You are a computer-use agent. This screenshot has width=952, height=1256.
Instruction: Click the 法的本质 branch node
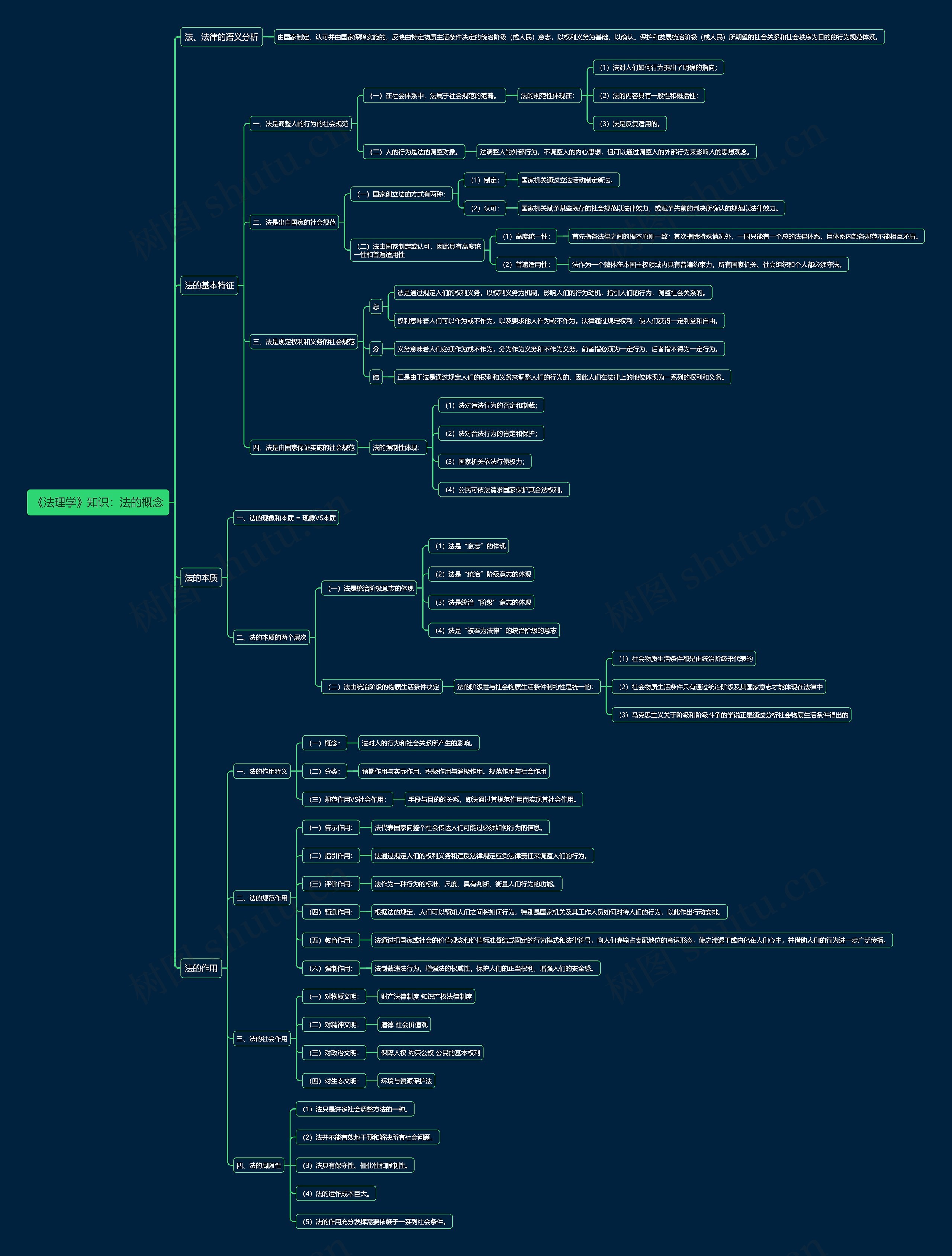pyautogui.click(x=200, y=577)
